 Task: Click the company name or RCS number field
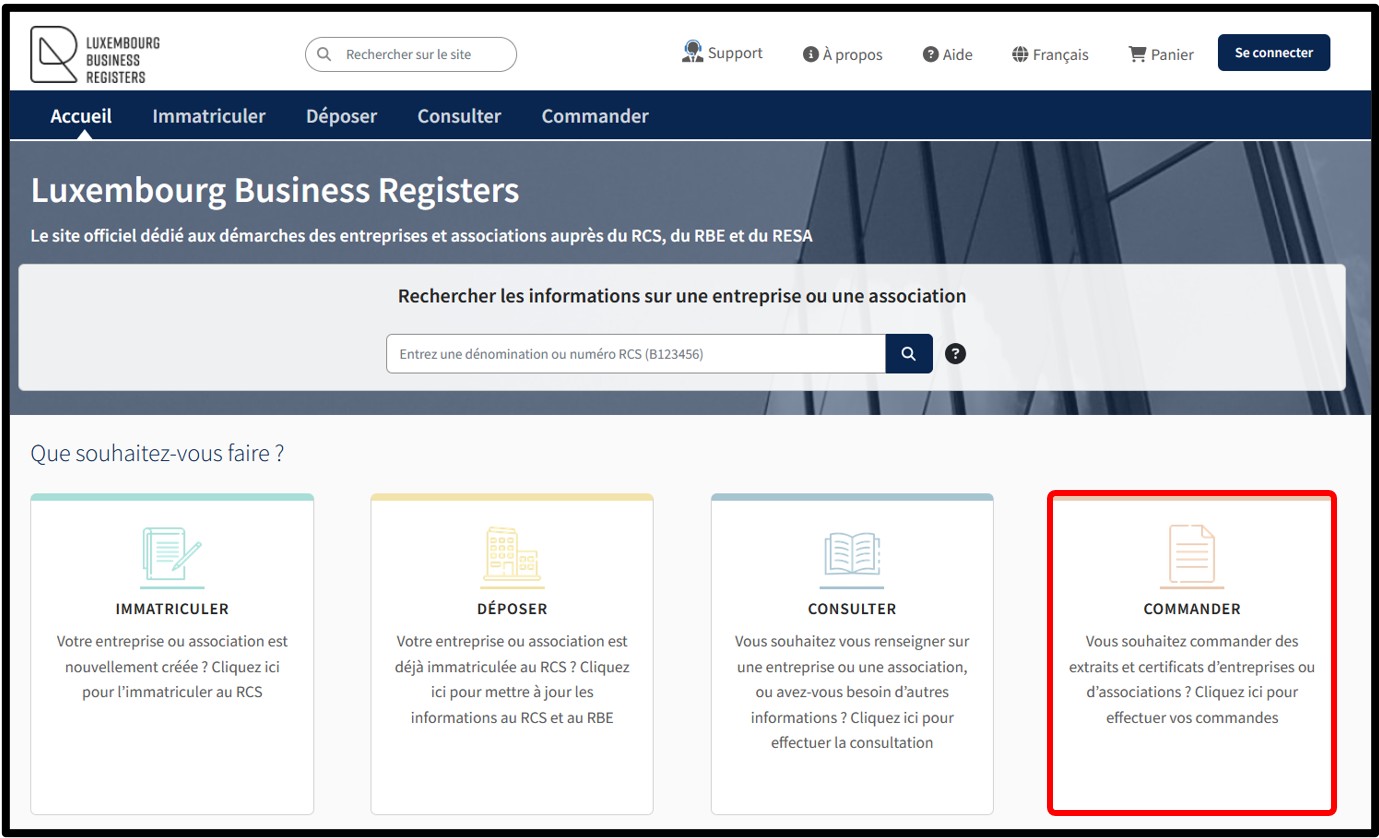coord(635,354)
